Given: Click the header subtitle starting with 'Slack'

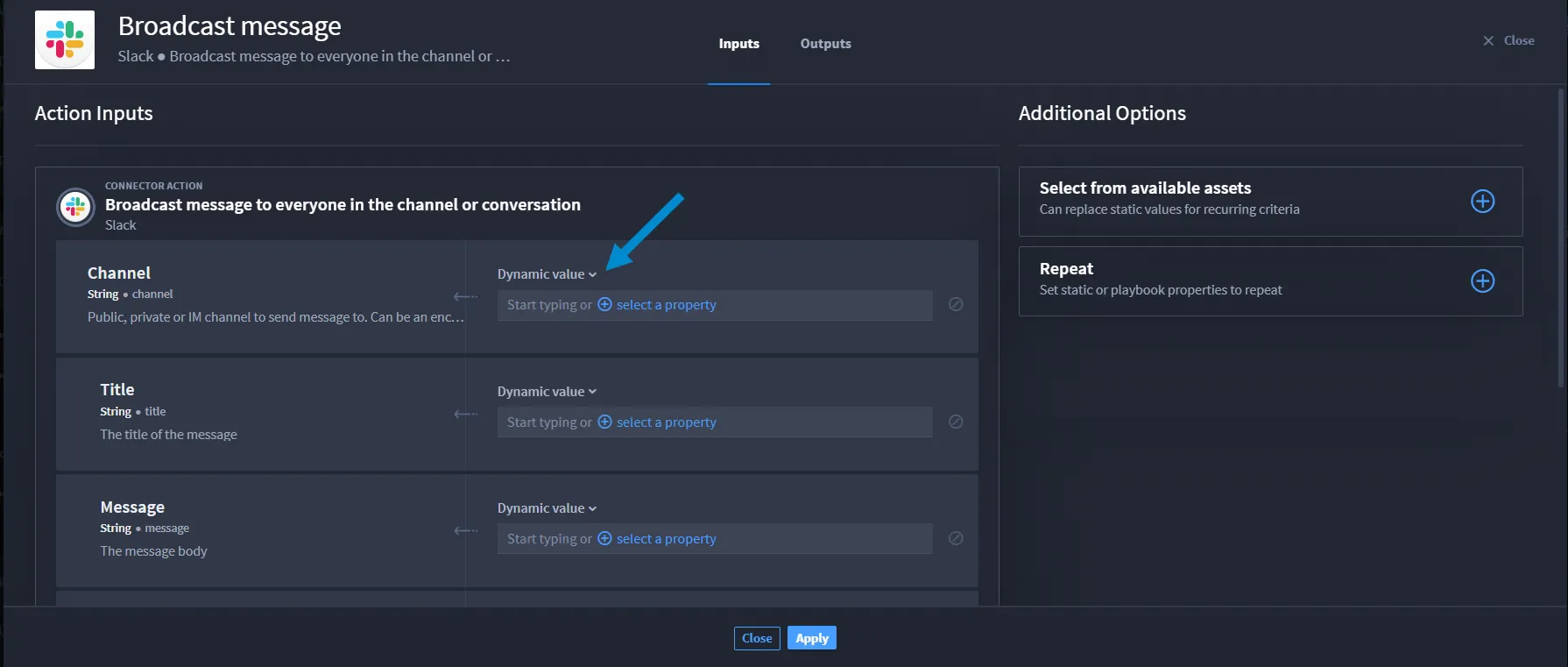Looking at the screenshot, I should tap(314, 56).
